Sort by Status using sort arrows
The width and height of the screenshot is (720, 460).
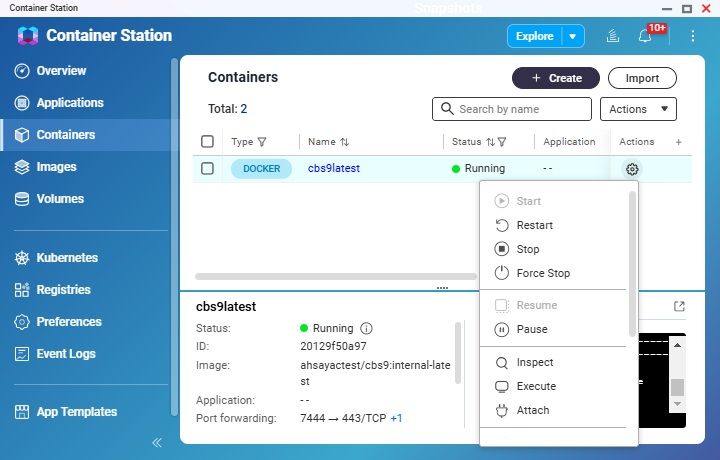[x=490, y=142]
